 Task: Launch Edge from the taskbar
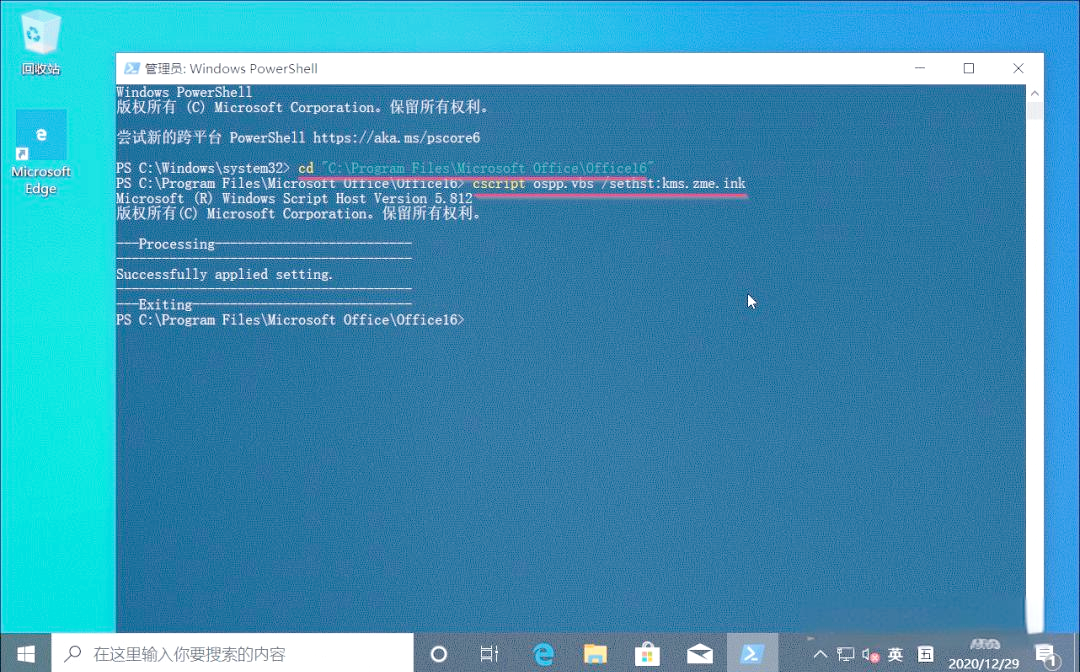coord(543,653)
